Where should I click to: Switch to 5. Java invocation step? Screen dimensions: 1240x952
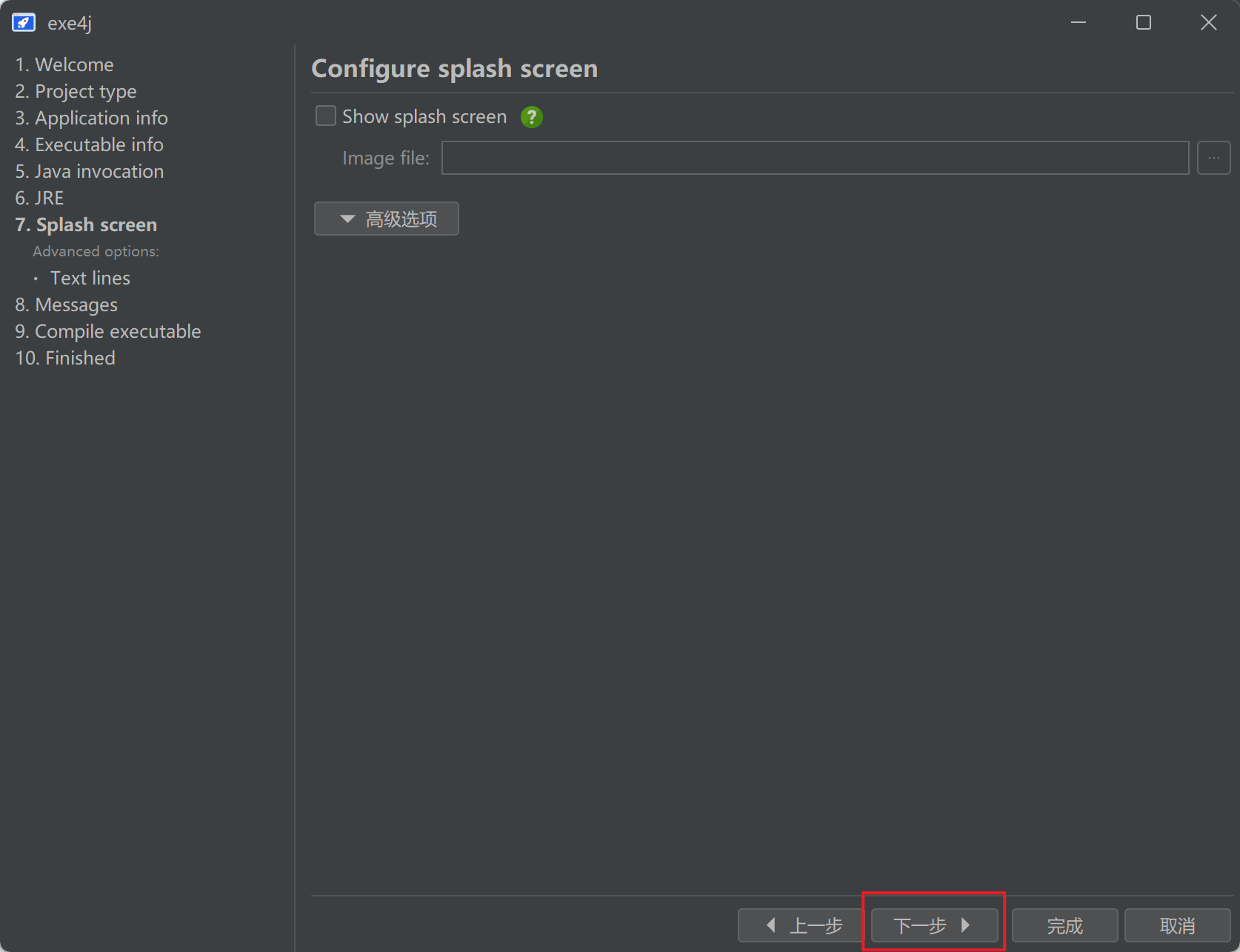point(89,171)
